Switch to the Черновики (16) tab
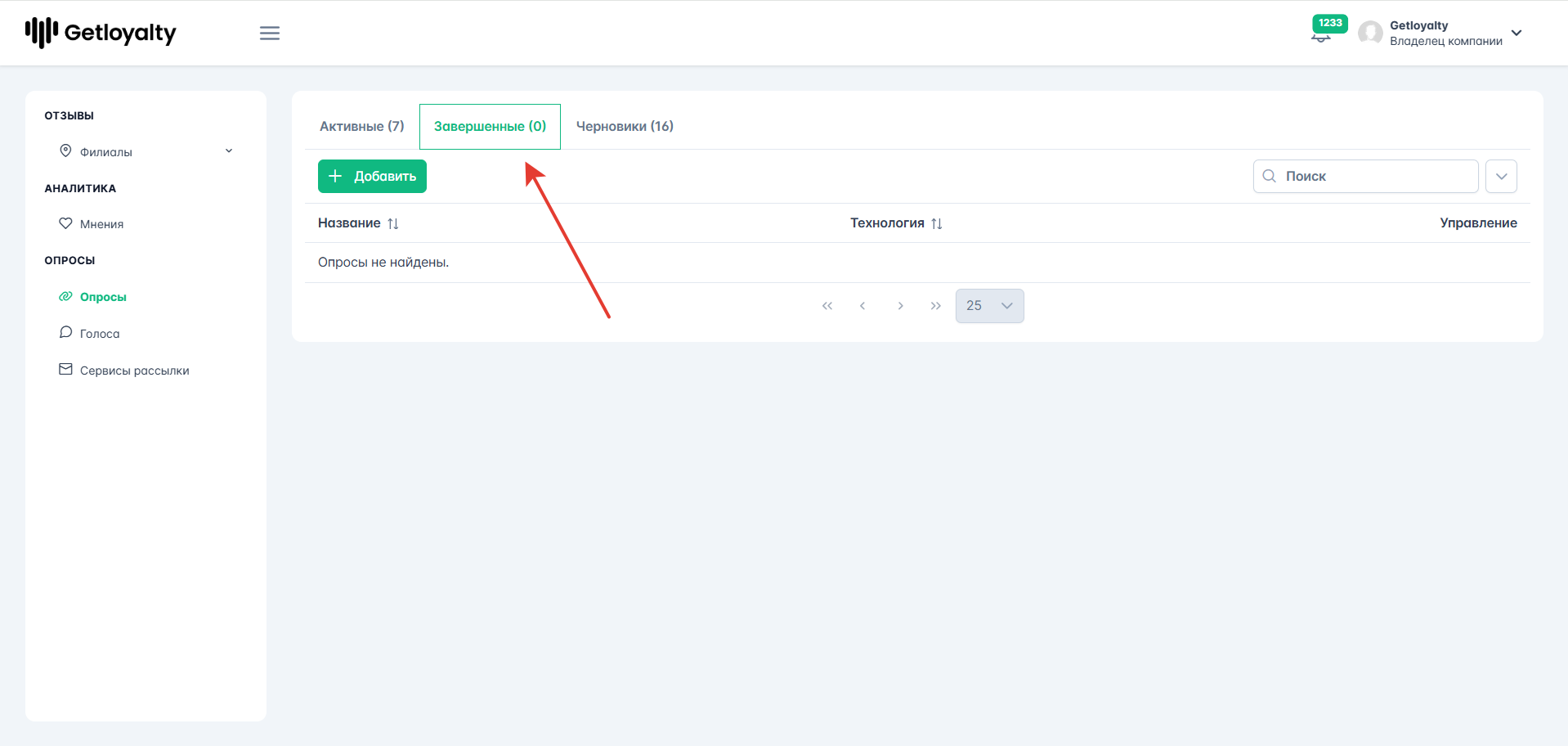The image size is (1568, 746). (x=625, y=126)
